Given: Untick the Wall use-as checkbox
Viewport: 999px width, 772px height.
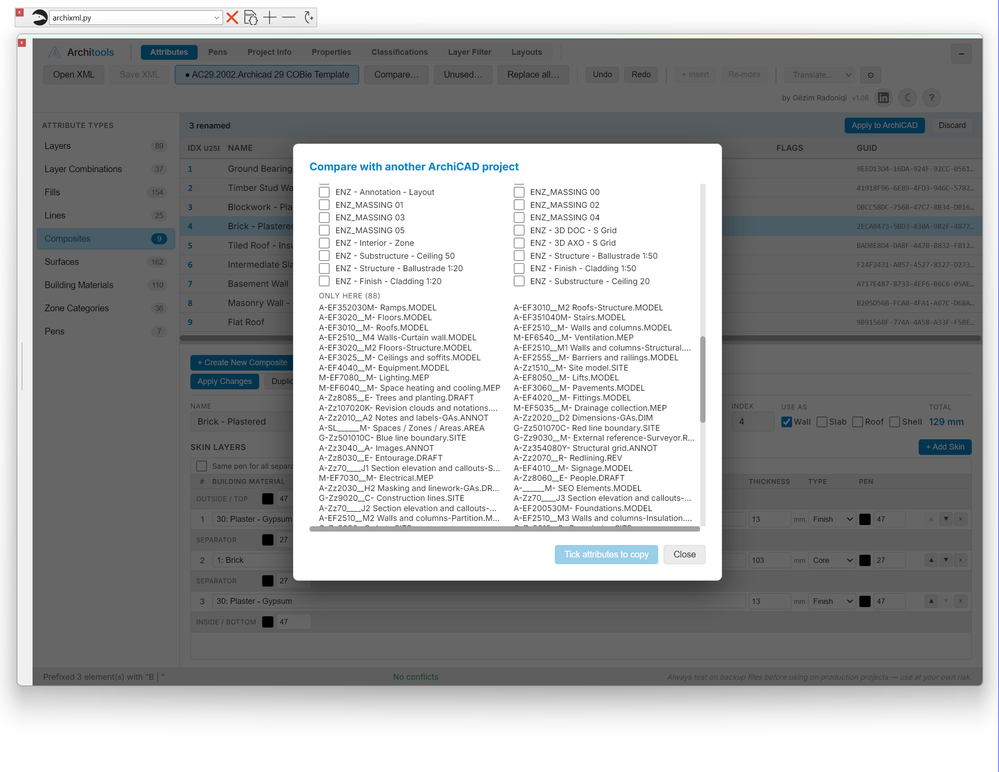Looking at the screenshot, I should click(x=786, y=422).
